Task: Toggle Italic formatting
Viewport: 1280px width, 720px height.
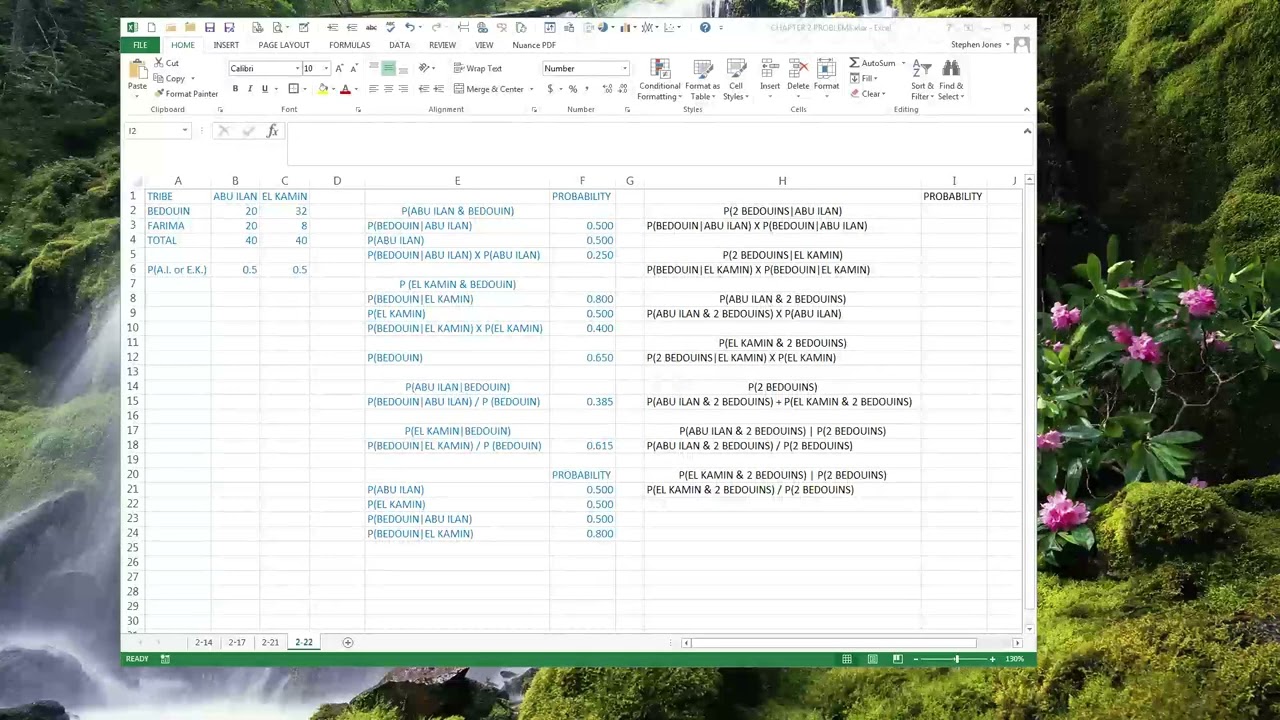Action: 250,89
